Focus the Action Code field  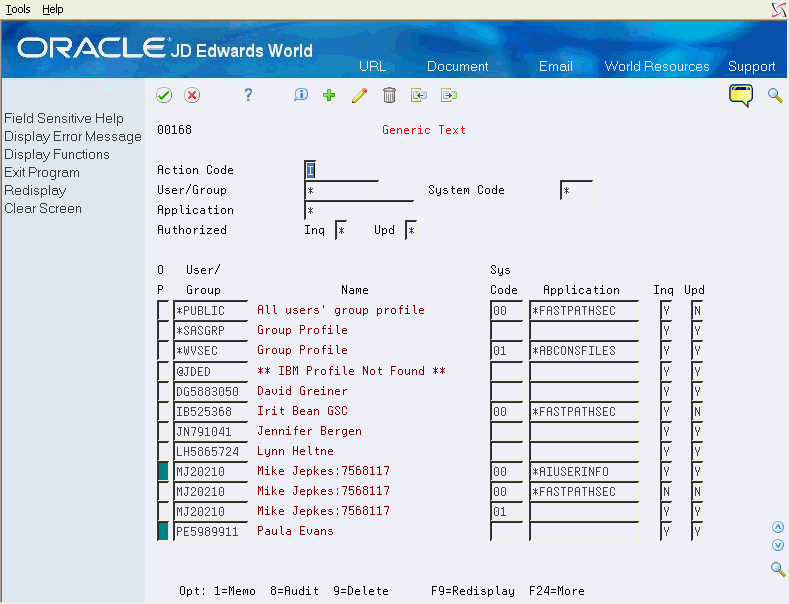pyautogui.click(x=310, y=170)
